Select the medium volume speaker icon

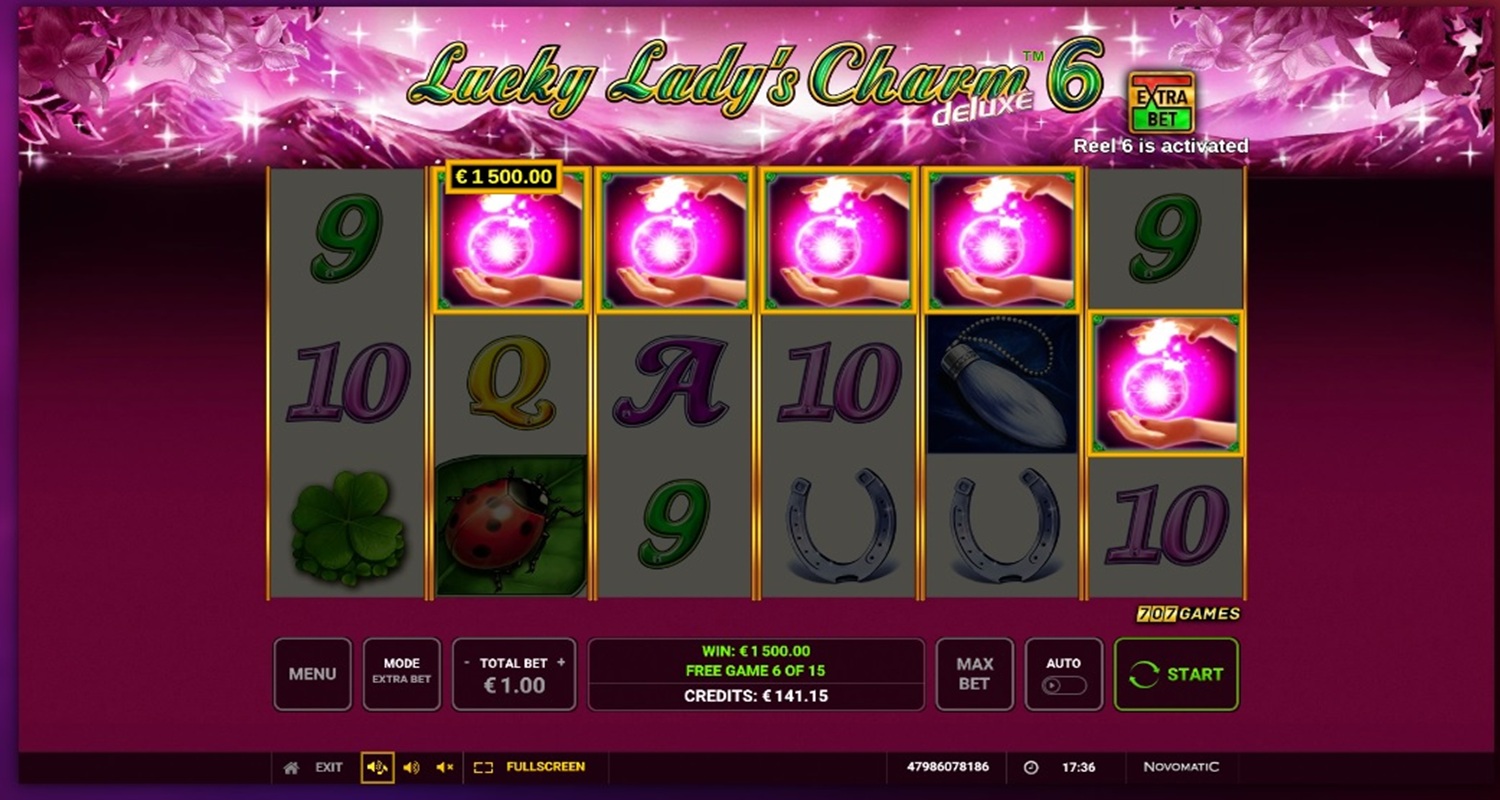411,768
